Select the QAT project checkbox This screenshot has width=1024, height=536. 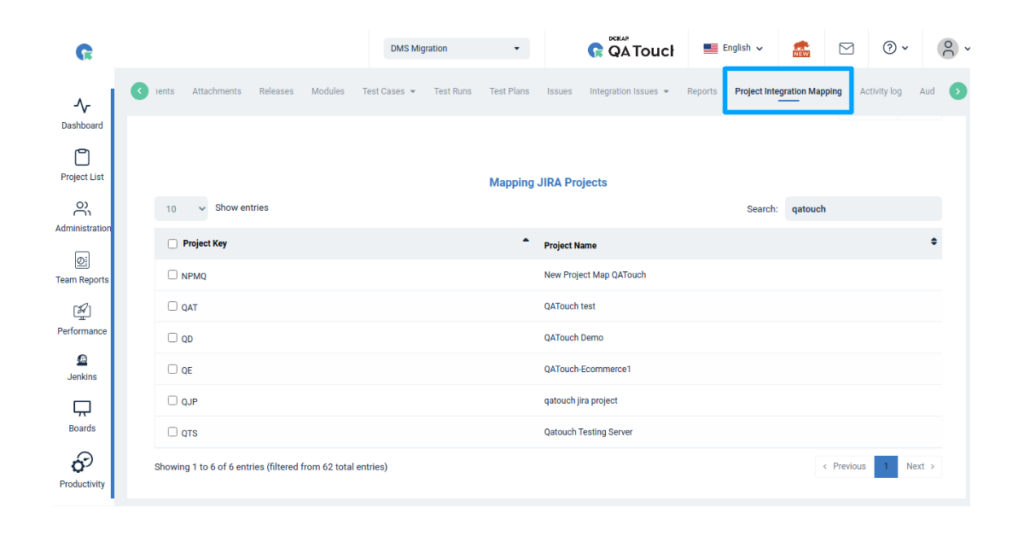(x=173, y=306)
